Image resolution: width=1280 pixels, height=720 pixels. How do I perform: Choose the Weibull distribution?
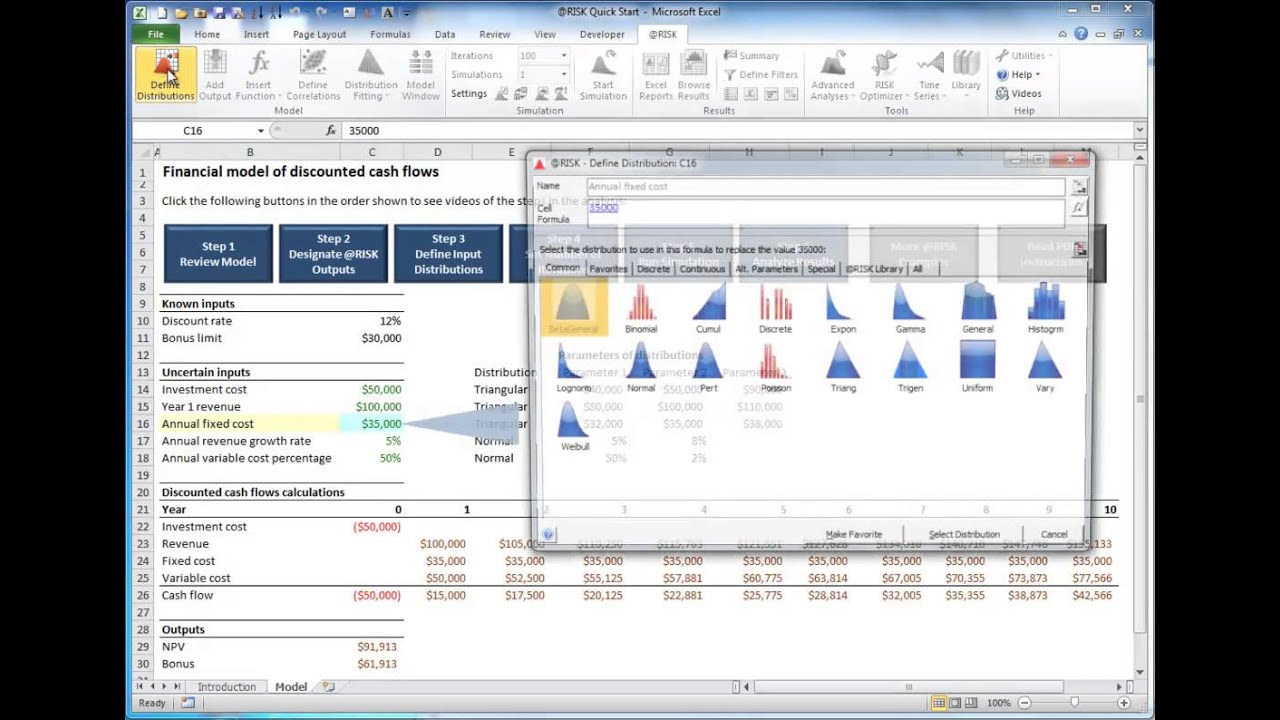tap(574, 426)
